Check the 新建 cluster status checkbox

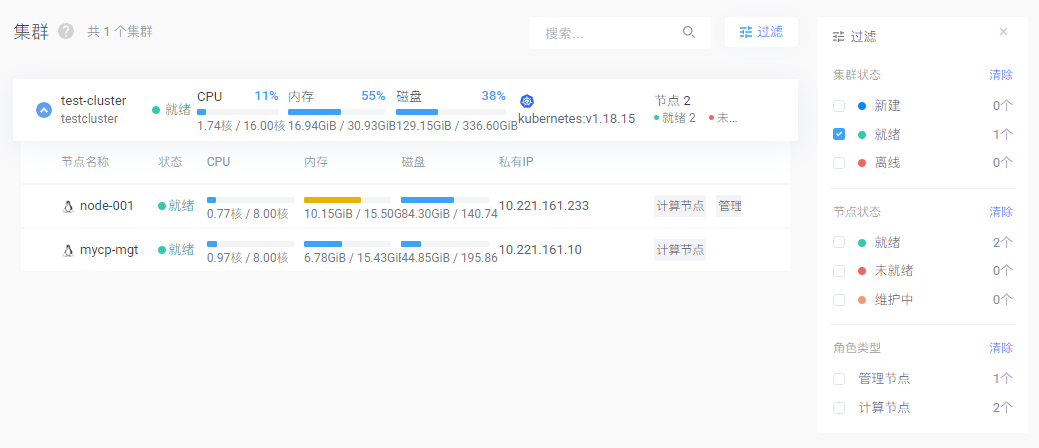click(x=839, y=105)
